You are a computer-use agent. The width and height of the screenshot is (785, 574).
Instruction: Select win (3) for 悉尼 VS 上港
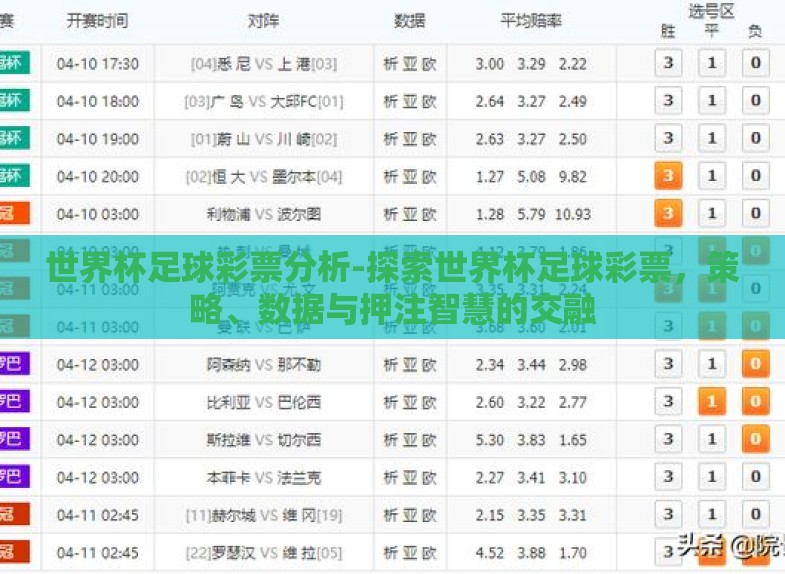click(668, 63)
